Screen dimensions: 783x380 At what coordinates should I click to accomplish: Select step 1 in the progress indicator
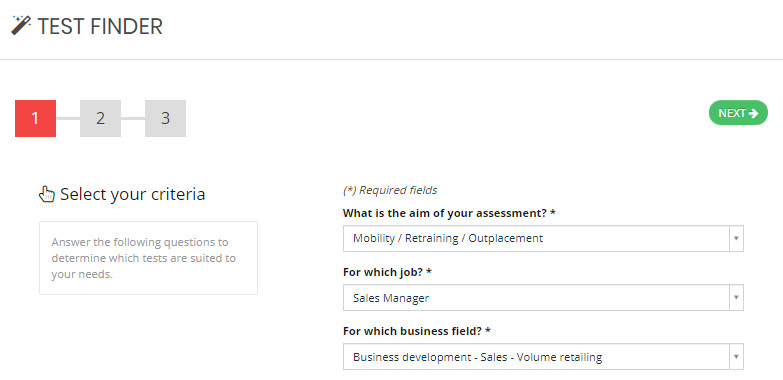coord(35,118)
